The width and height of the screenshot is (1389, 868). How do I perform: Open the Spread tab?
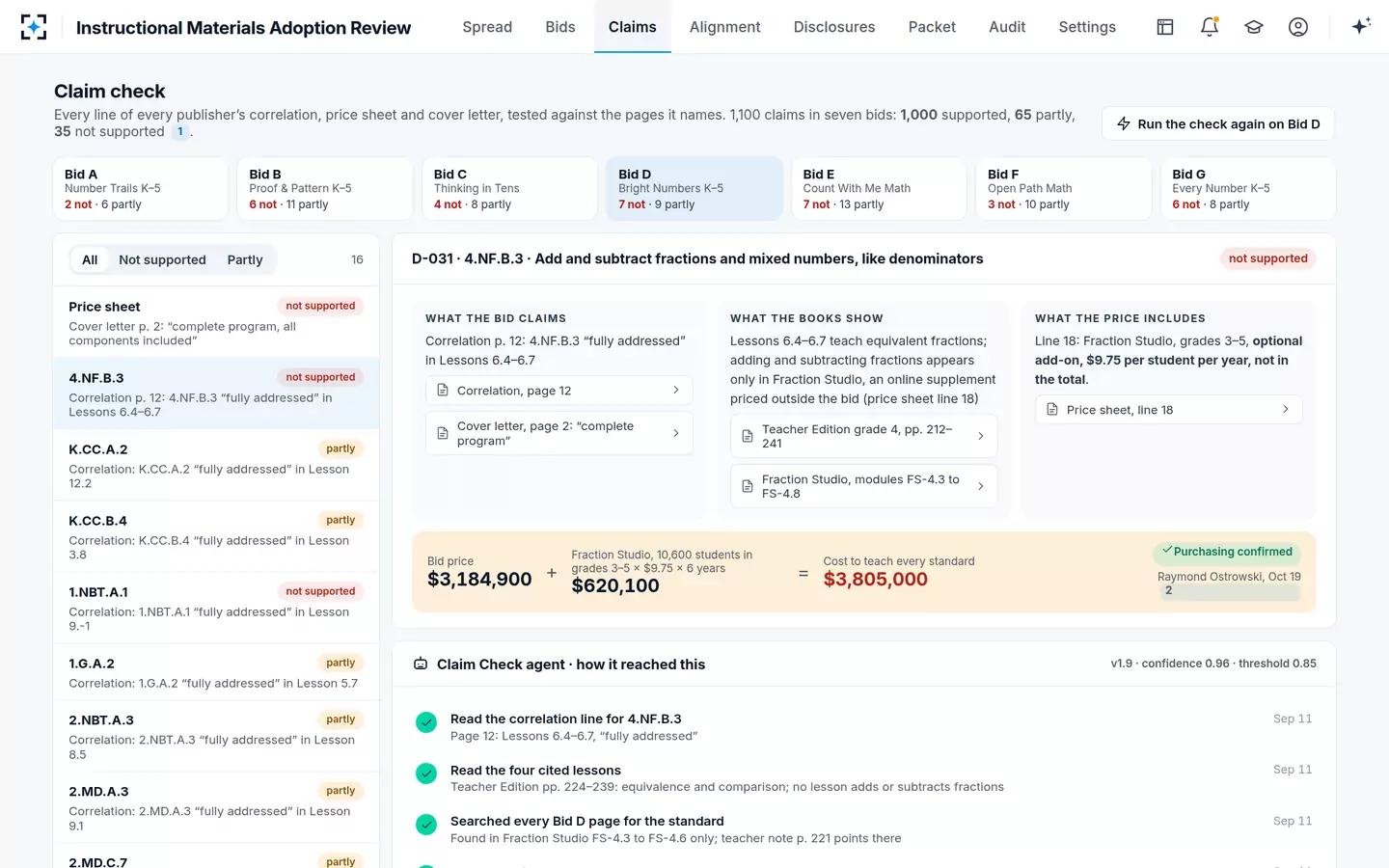click(x=487, y=27)
